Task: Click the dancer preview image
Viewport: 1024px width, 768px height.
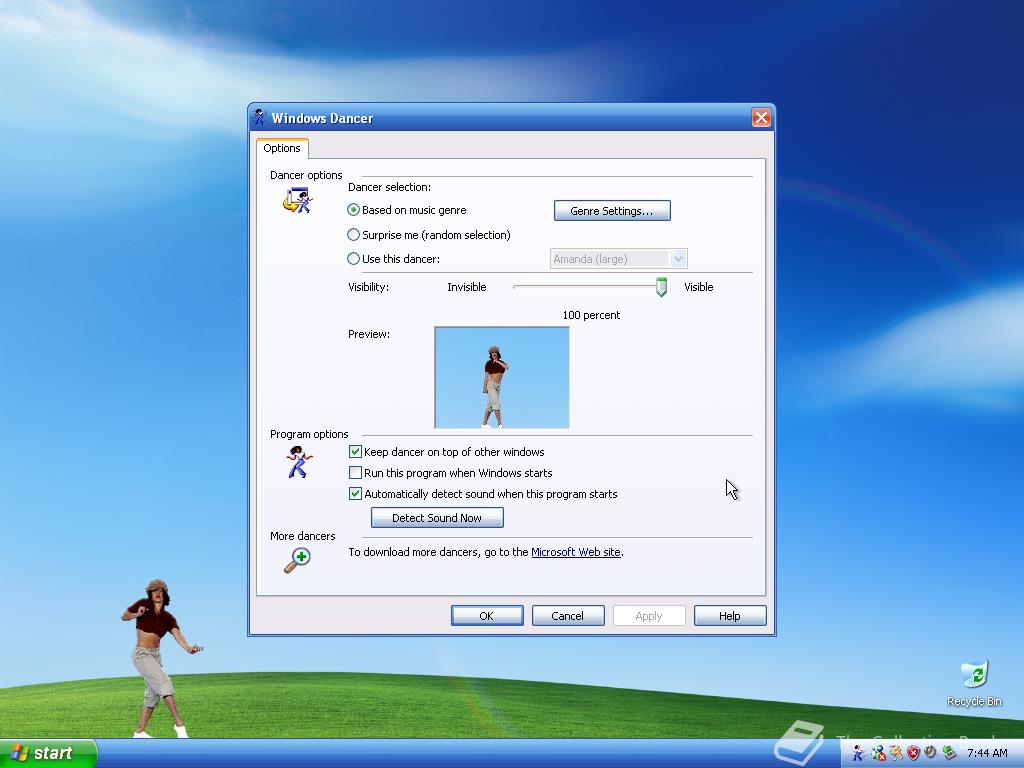Action: click(502, 377)
